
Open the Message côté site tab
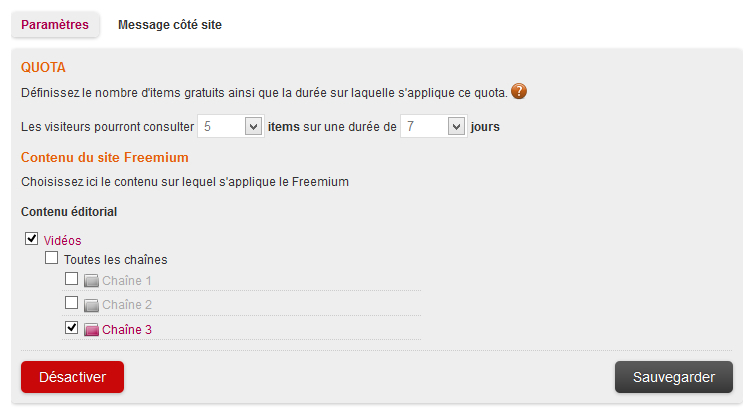coord(170,24)
